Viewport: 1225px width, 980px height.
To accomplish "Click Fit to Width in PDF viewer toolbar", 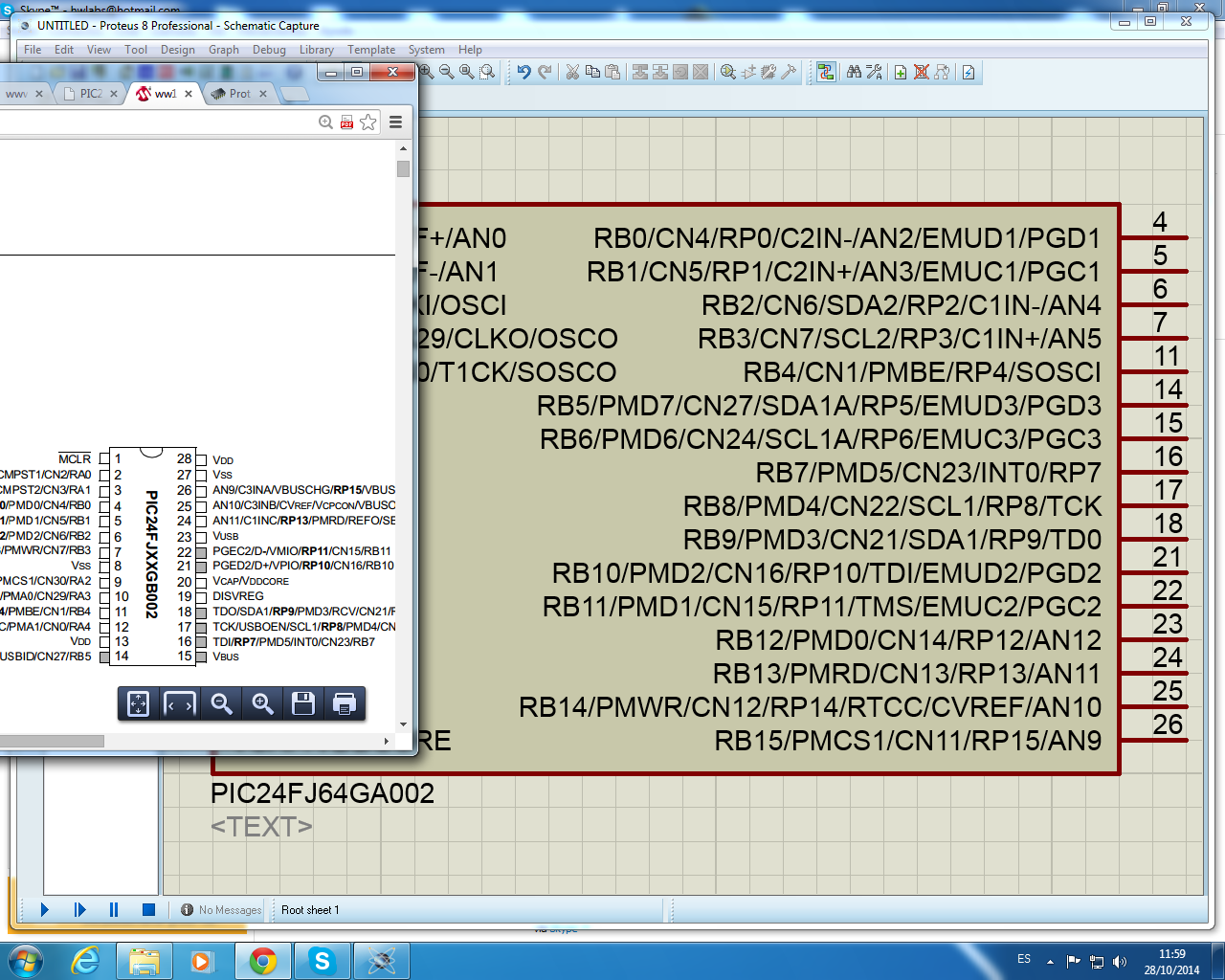I will click(180, 704).
